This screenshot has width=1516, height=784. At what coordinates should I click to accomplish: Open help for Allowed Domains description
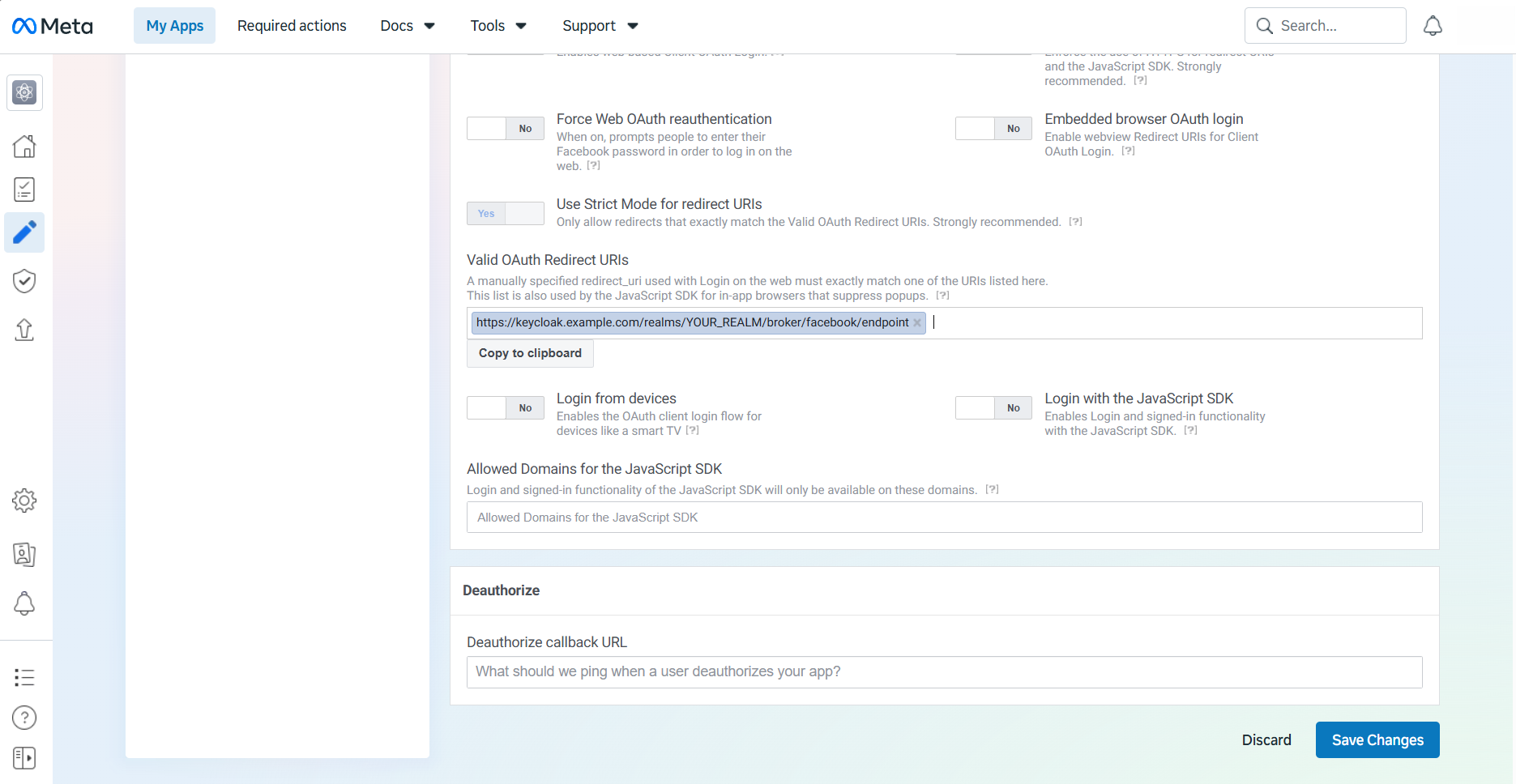pyautogui.click(x=992, y=489)
